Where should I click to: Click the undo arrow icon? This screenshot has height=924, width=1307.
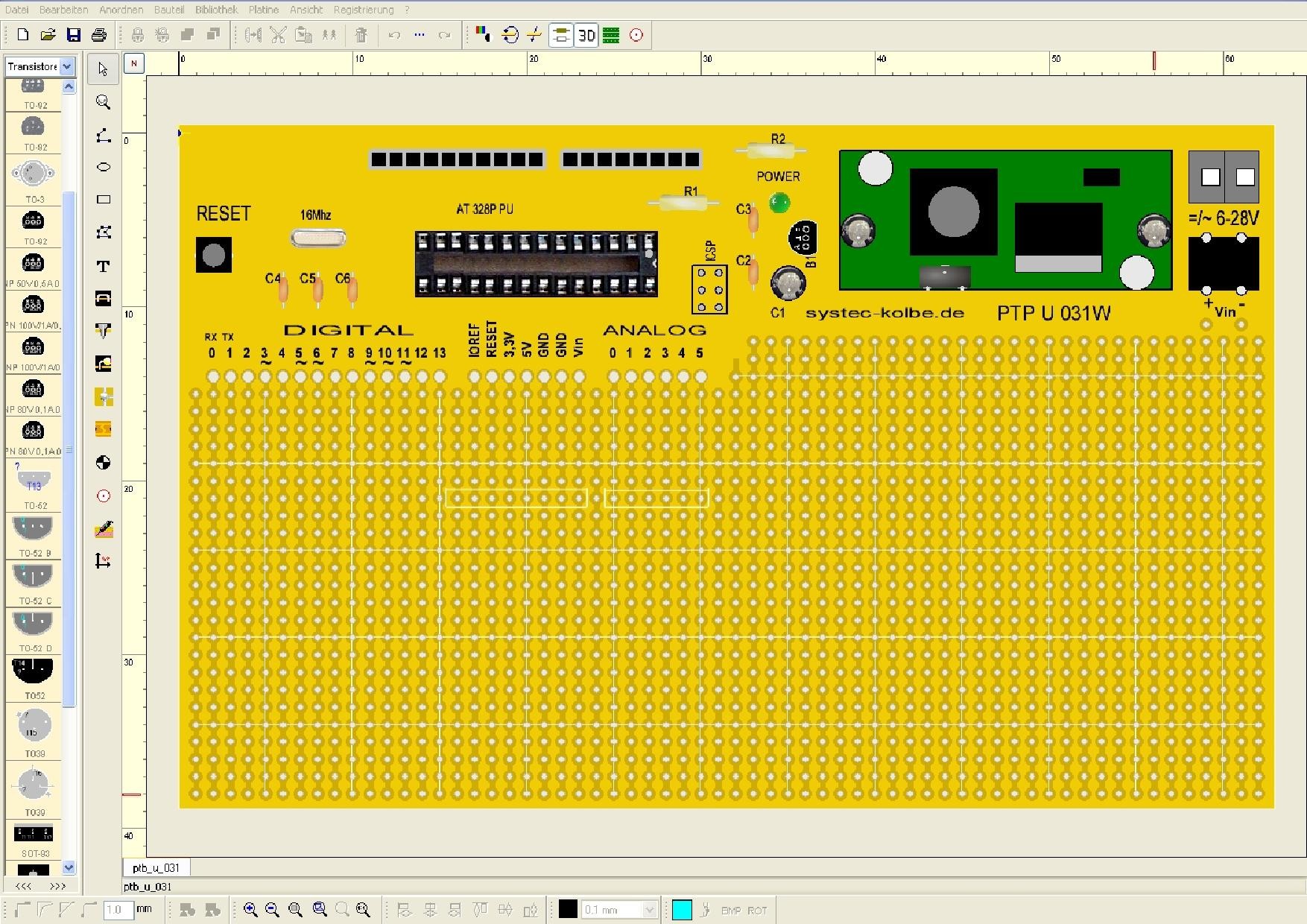pyautogui.click(x=393, y=34)
